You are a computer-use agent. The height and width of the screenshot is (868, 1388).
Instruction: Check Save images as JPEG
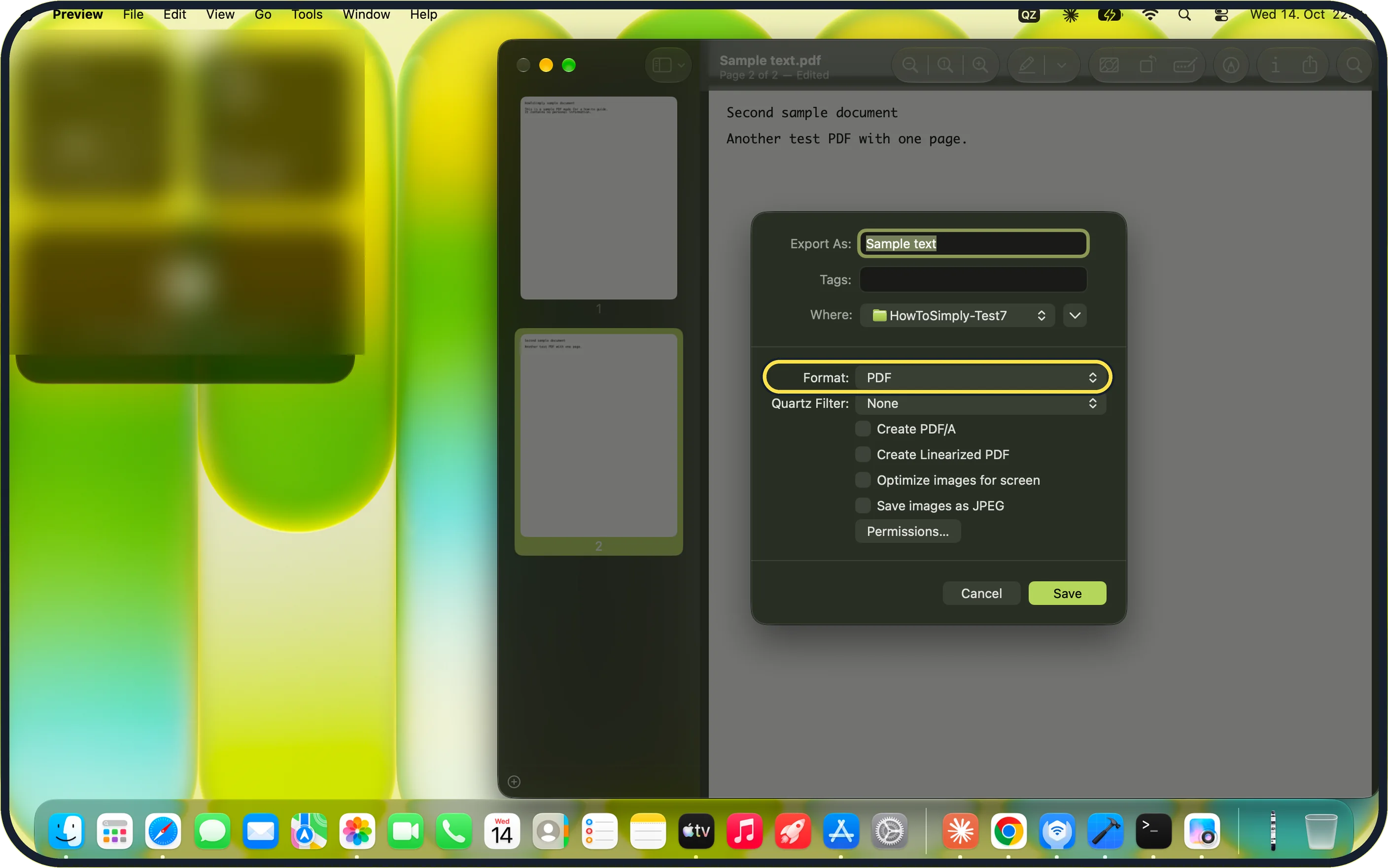863,505
